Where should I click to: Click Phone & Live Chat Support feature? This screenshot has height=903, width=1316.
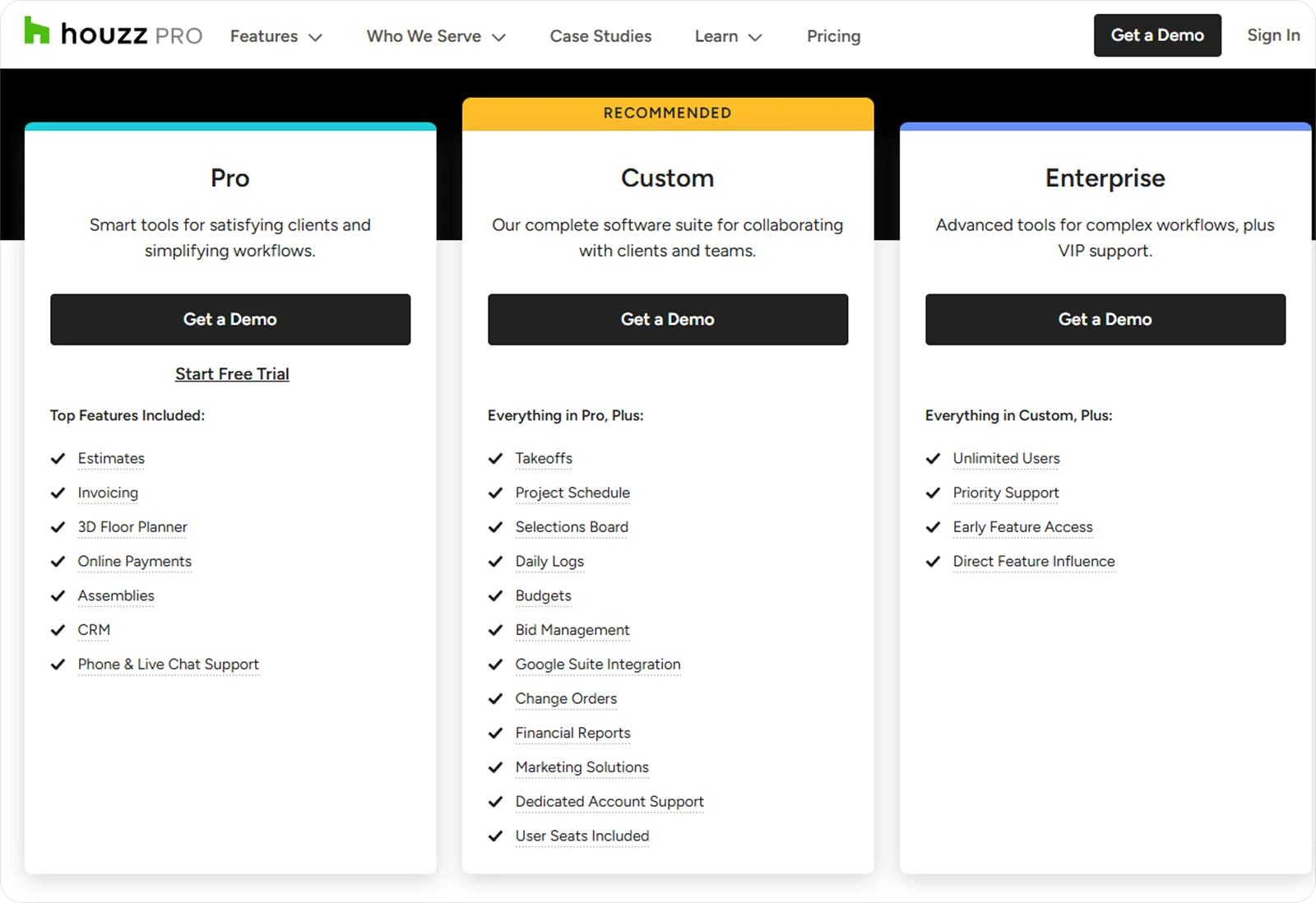(x=169, y=665)
